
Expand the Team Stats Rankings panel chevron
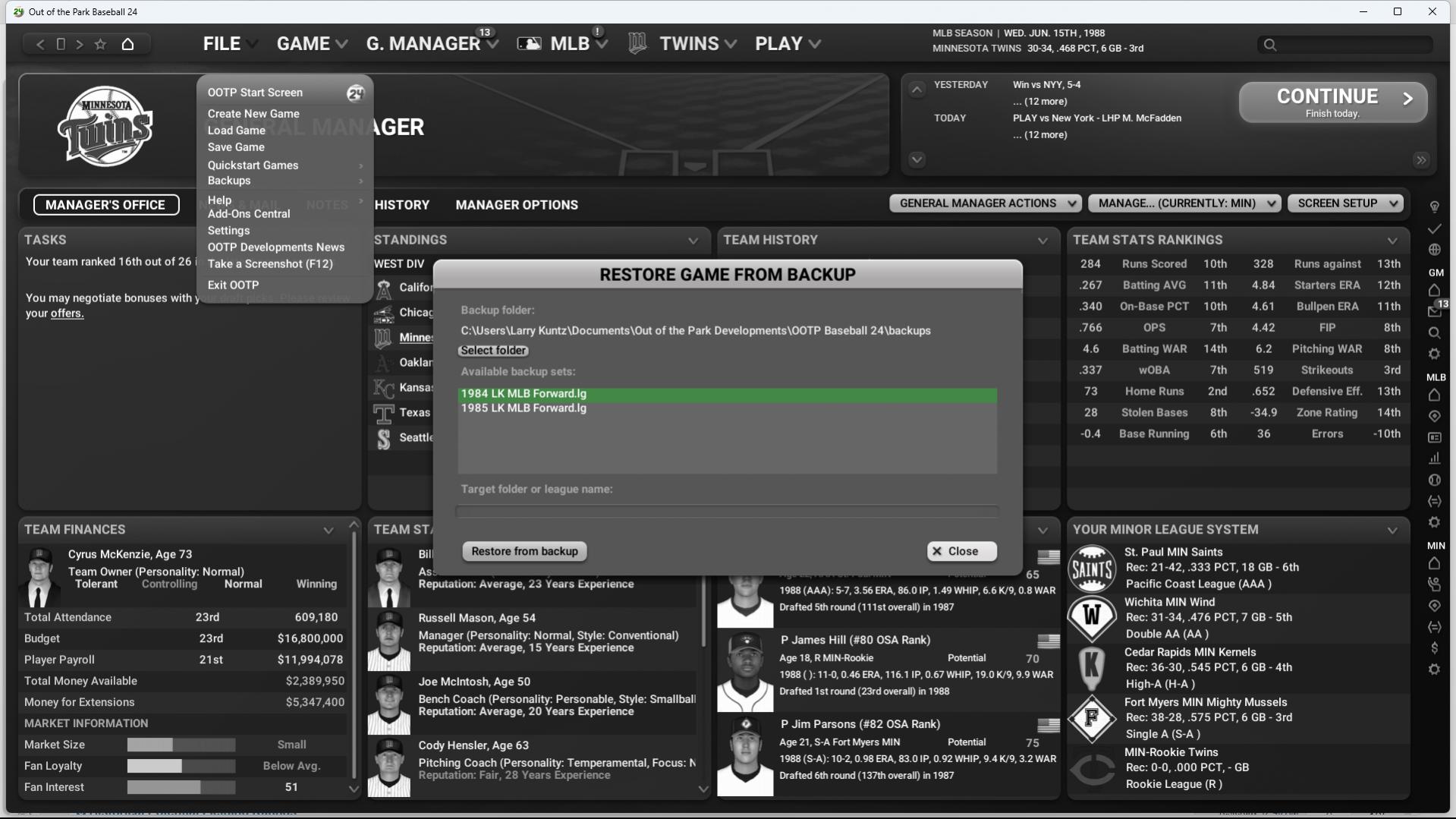(1392, 241)
